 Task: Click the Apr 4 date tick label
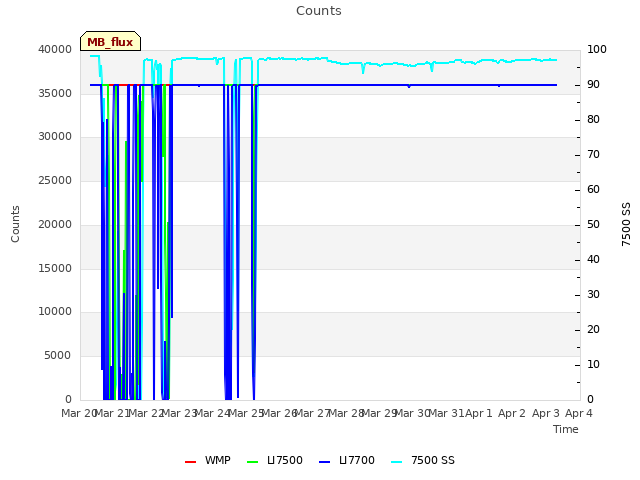(x=579, y=413)
